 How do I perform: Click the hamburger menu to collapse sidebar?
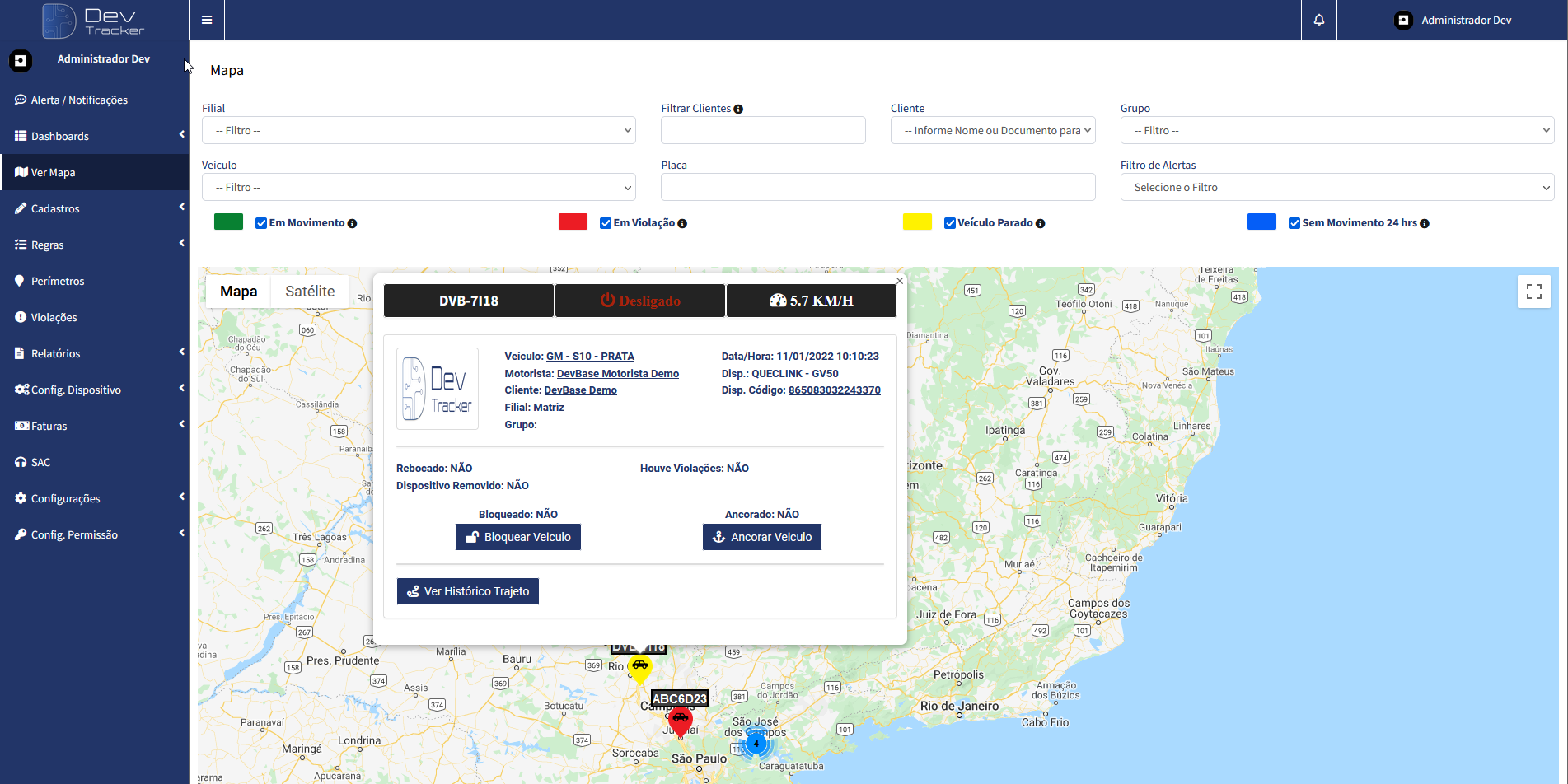[206, 19]
